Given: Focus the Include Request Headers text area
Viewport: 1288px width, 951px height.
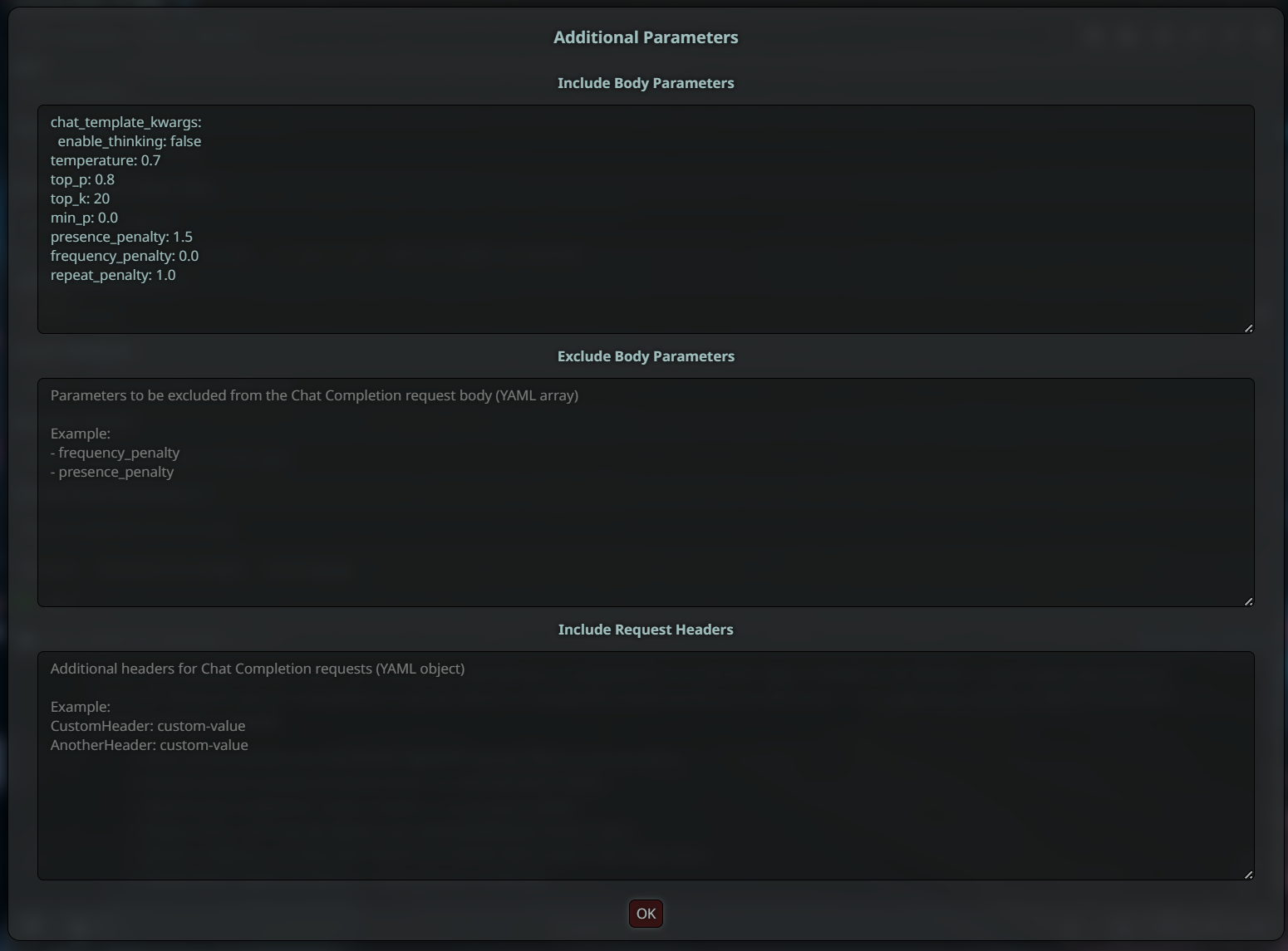Looking at the screenshot, I should pyautogui.click(x=646, y=766).
